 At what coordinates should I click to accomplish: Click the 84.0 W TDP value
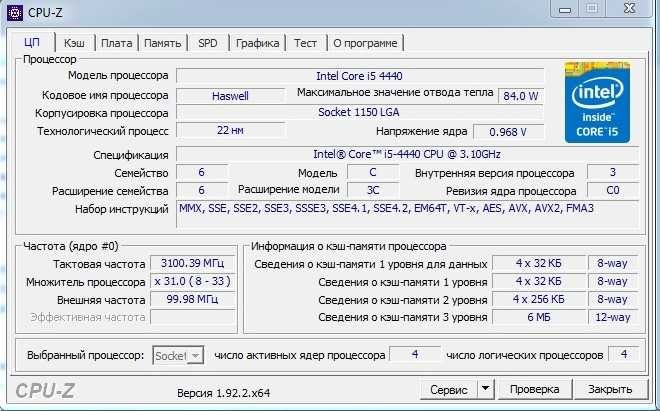coord(521,96)
